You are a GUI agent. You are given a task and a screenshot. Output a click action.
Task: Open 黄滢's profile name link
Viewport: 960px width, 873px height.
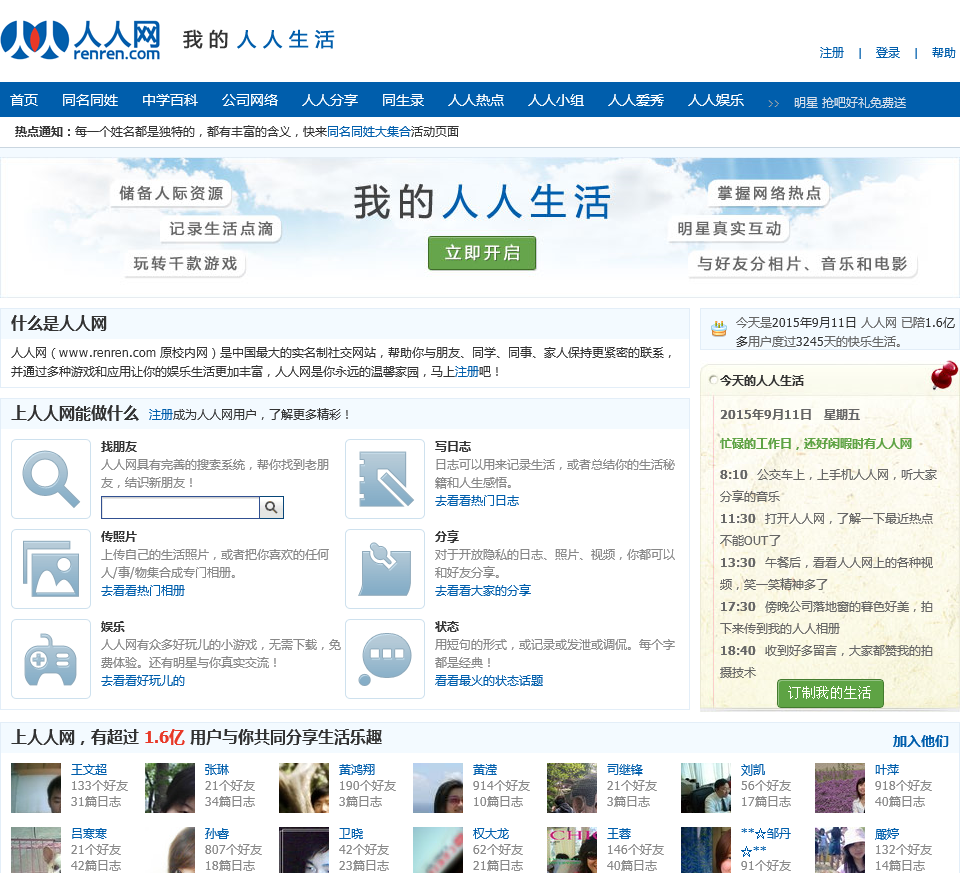(485, 770)
